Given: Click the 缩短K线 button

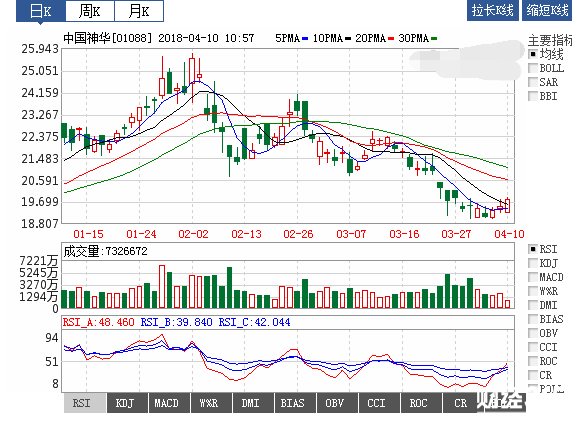Looking at the screenshot, I should click(547, 10).
